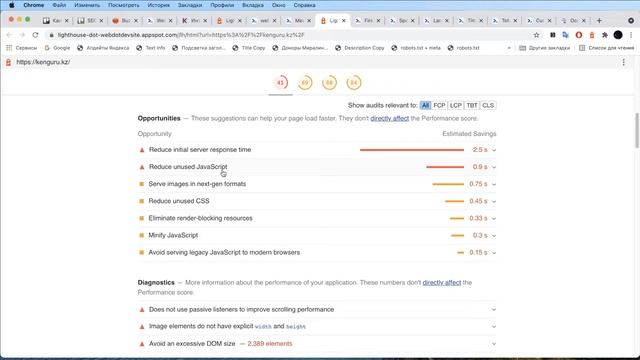This screenshot has width=640, height=360.
Task: Open the robots.txt + meta bookmark
Action: [416, 48]
